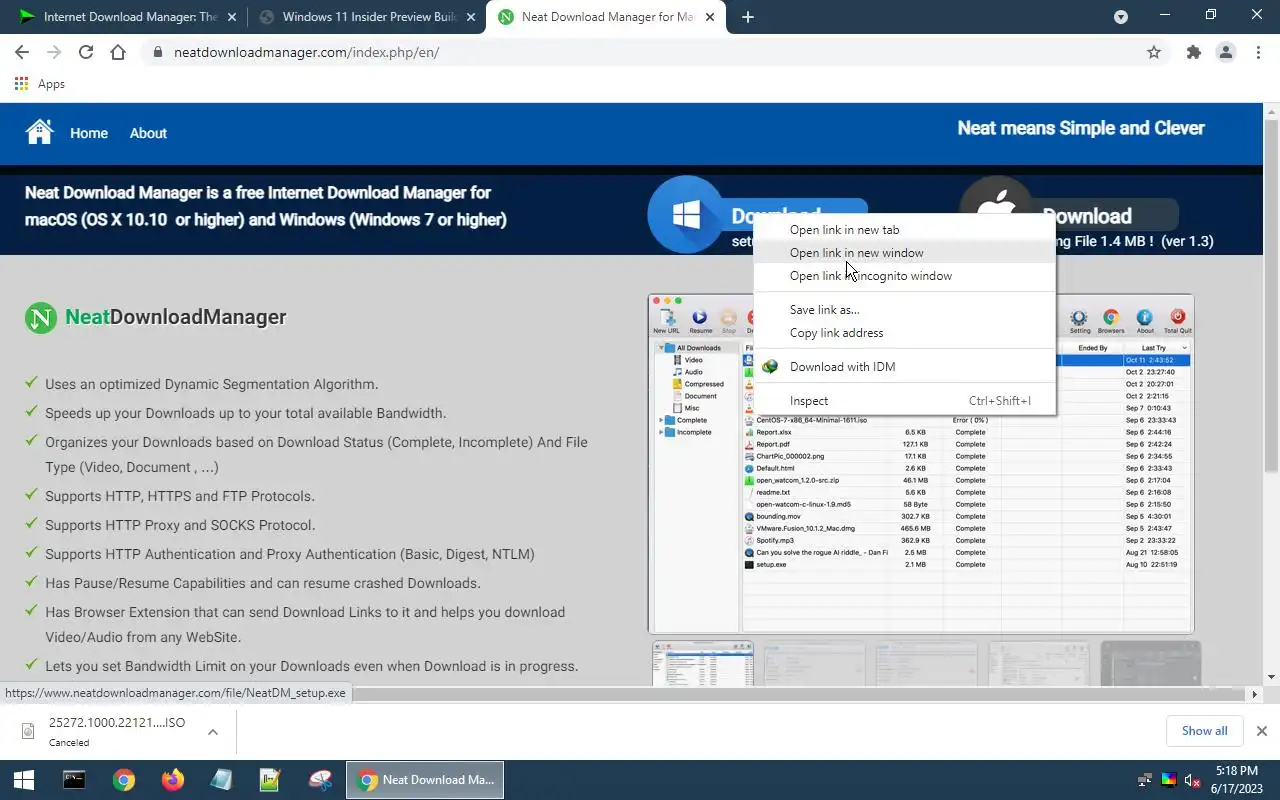Click the vertical scrollbar down arrow
Image resolution: width=1280 pixels, height=800 pixels.
coord(1271,677)
